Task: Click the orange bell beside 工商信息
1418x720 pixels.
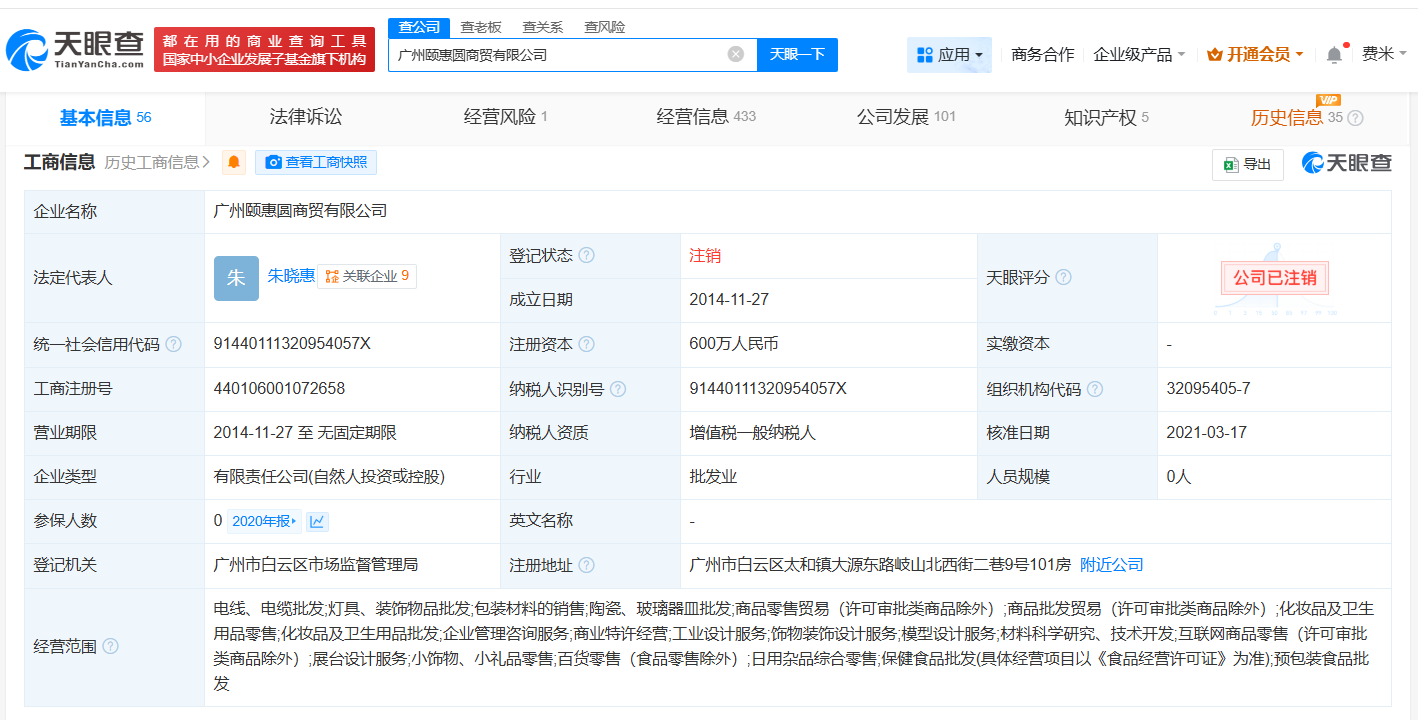Action: (x=233, y=161)
